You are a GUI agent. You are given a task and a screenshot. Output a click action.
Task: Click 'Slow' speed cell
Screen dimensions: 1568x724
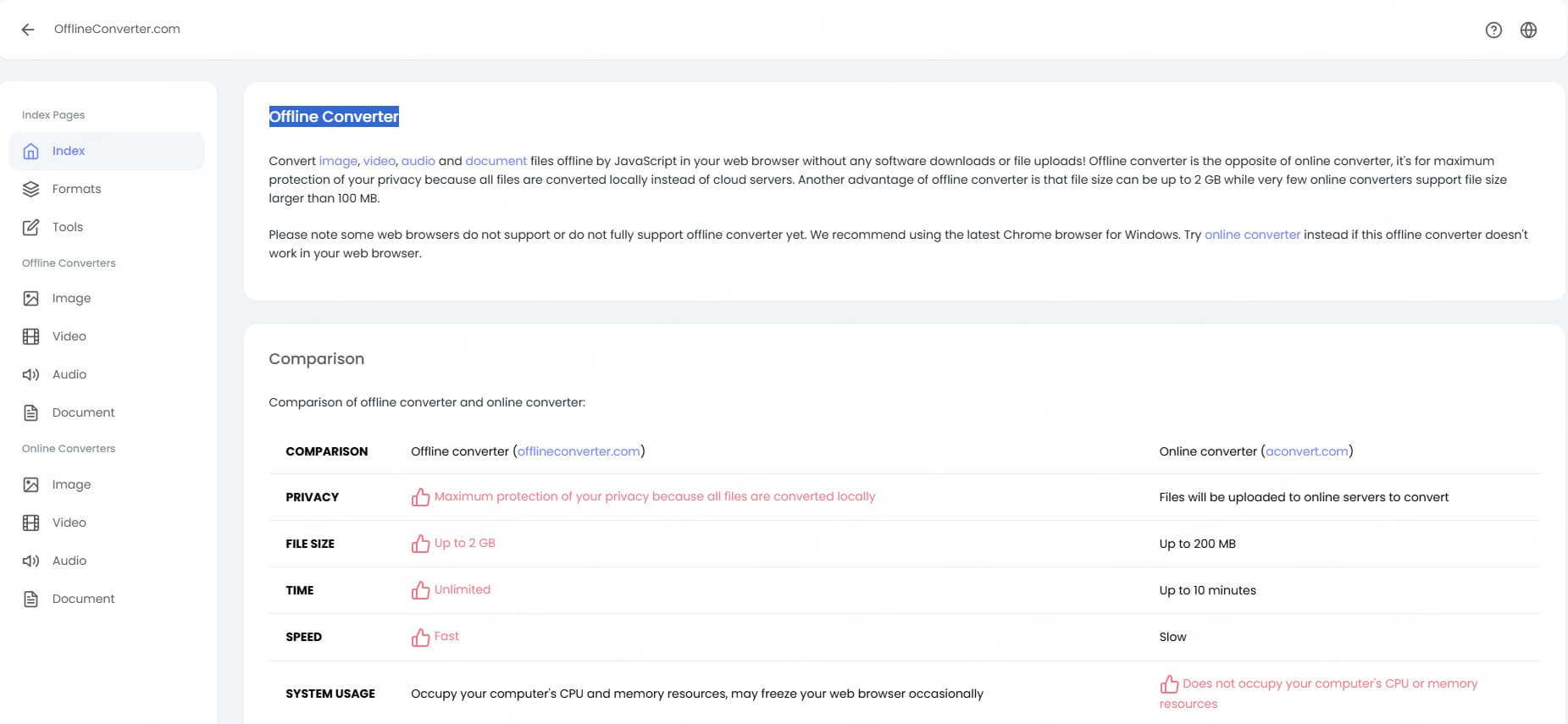1172,637
